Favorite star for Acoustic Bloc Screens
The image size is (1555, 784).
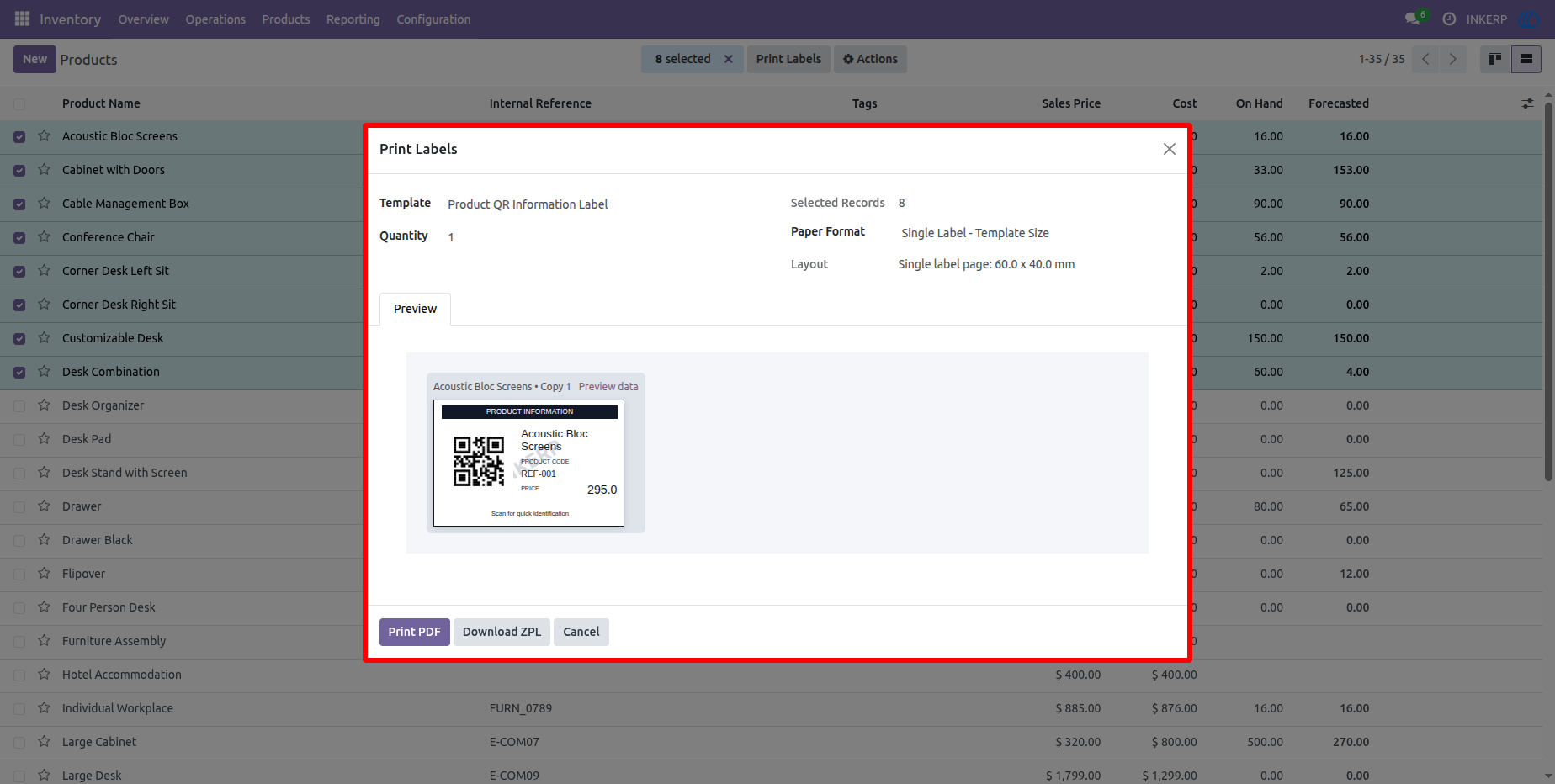[45, 136]
